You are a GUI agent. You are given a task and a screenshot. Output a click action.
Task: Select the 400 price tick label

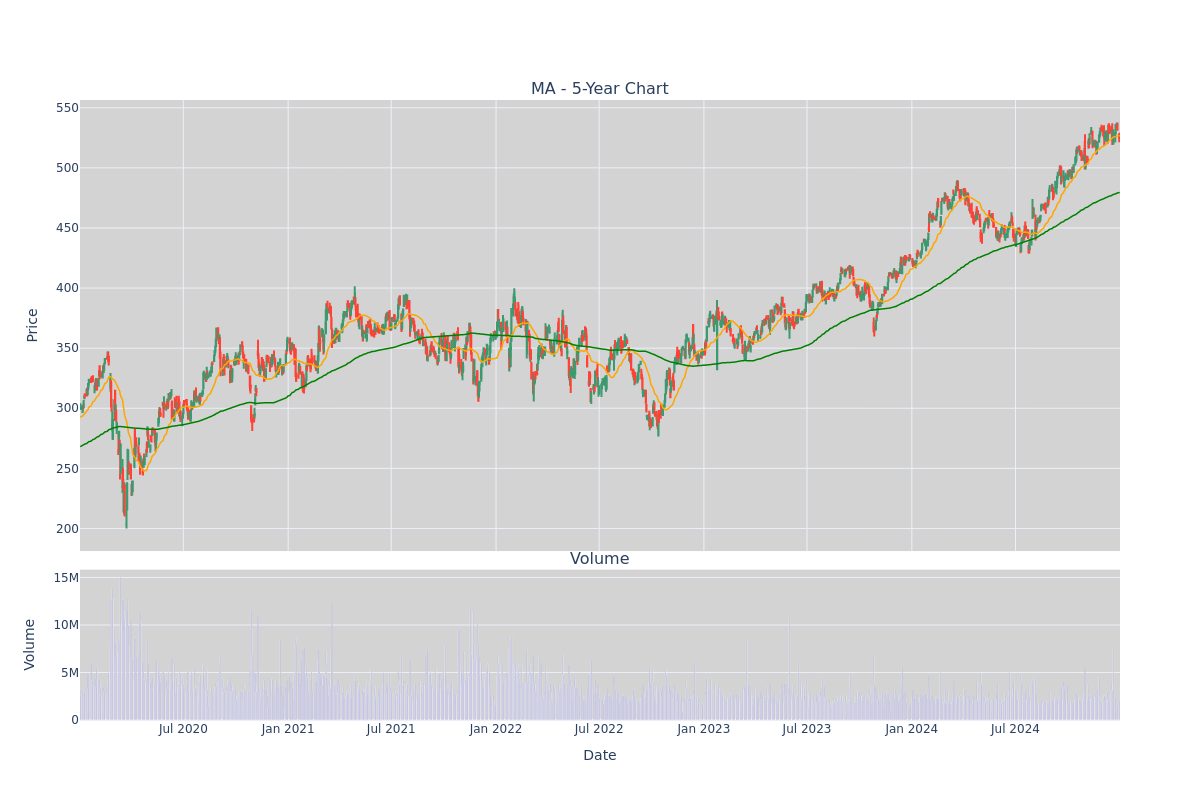tap(67, 288)
